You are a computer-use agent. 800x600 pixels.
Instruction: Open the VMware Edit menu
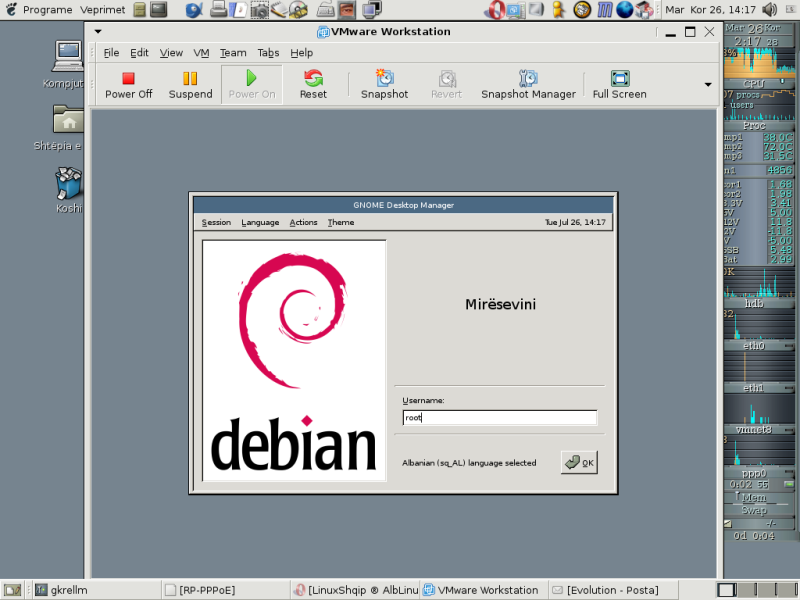pos(139,53)
